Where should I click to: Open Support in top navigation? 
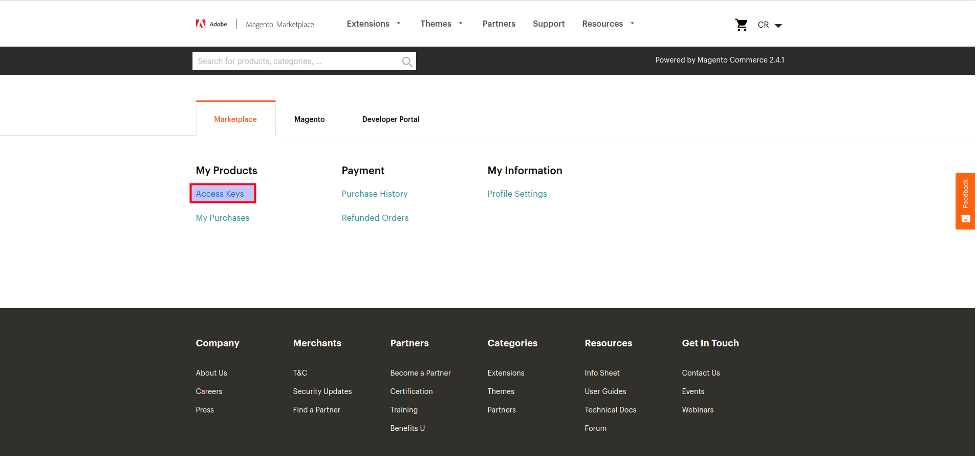click(x=549, y=24)
